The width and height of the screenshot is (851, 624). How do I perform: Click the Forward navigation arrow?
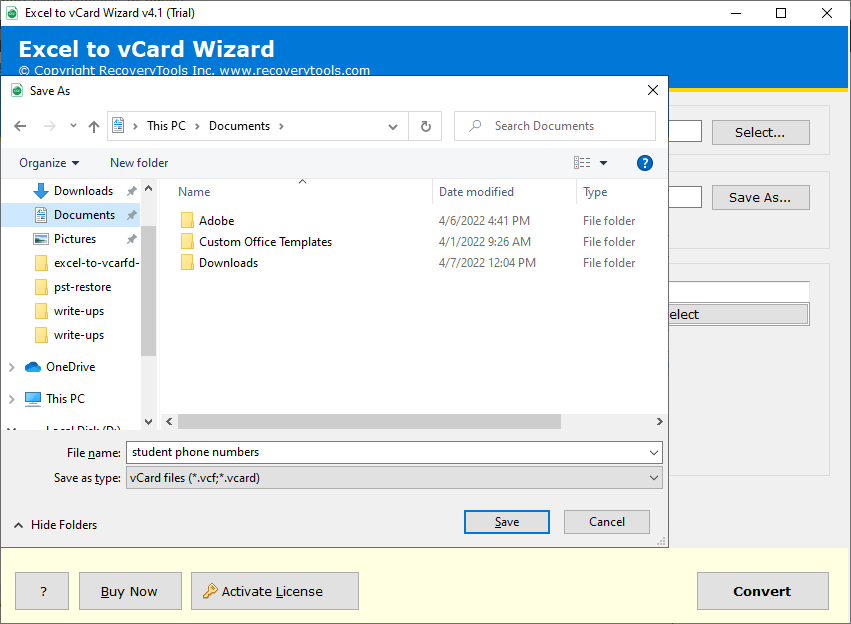click(49, 126)
